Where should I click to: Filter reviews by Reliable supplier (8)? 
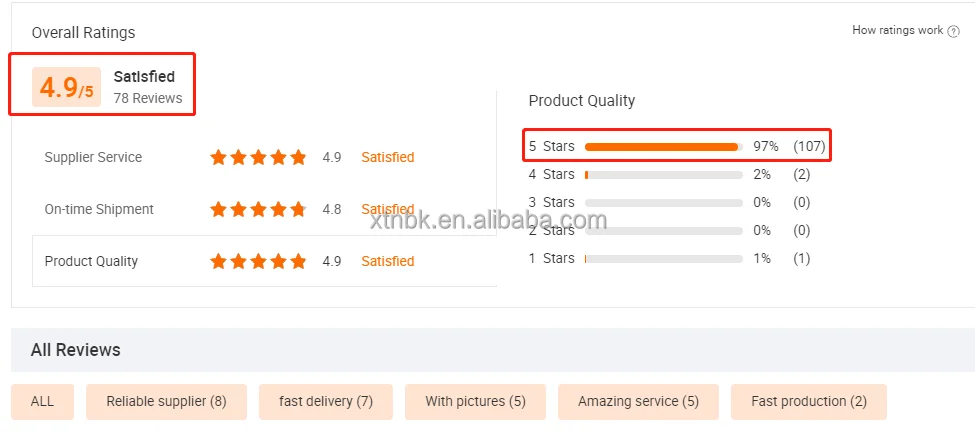pyautogui.click(x=166, y=401)
